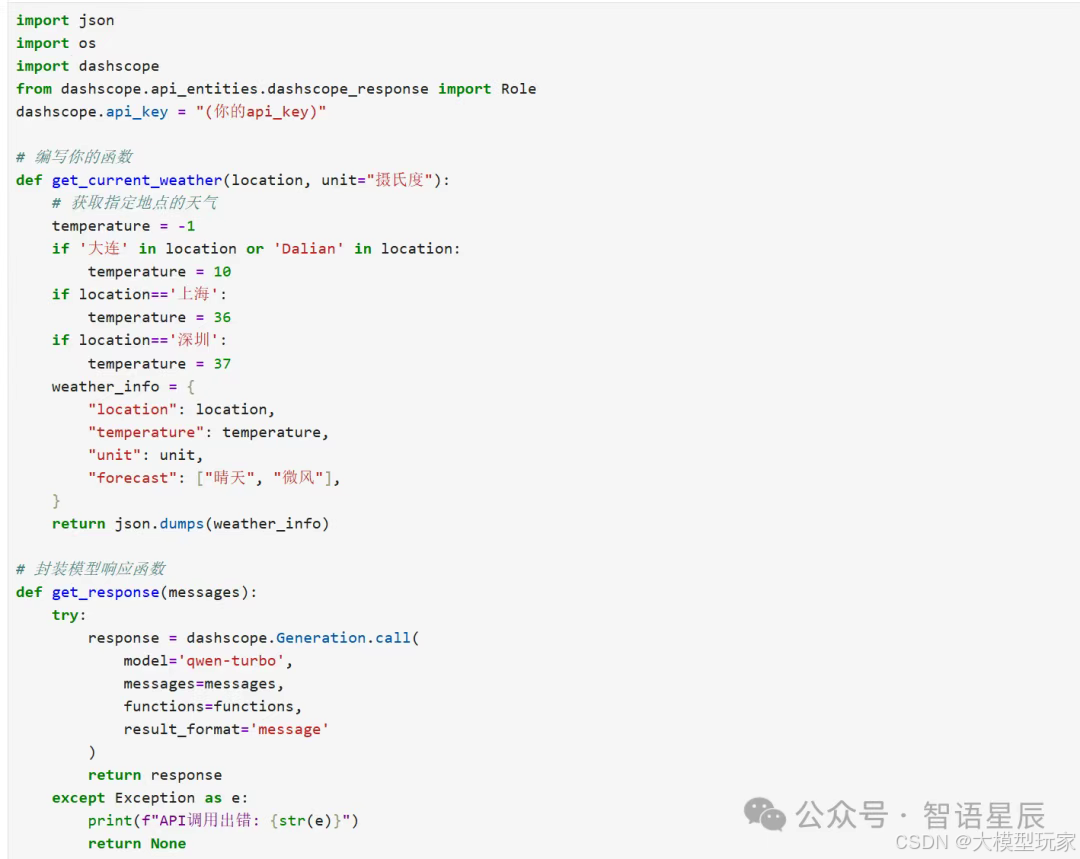Image resolution: width=1080 pixels, height=859 pixels.
Task: Click the string 'message' after result_format
Action: tap(289, 729)
